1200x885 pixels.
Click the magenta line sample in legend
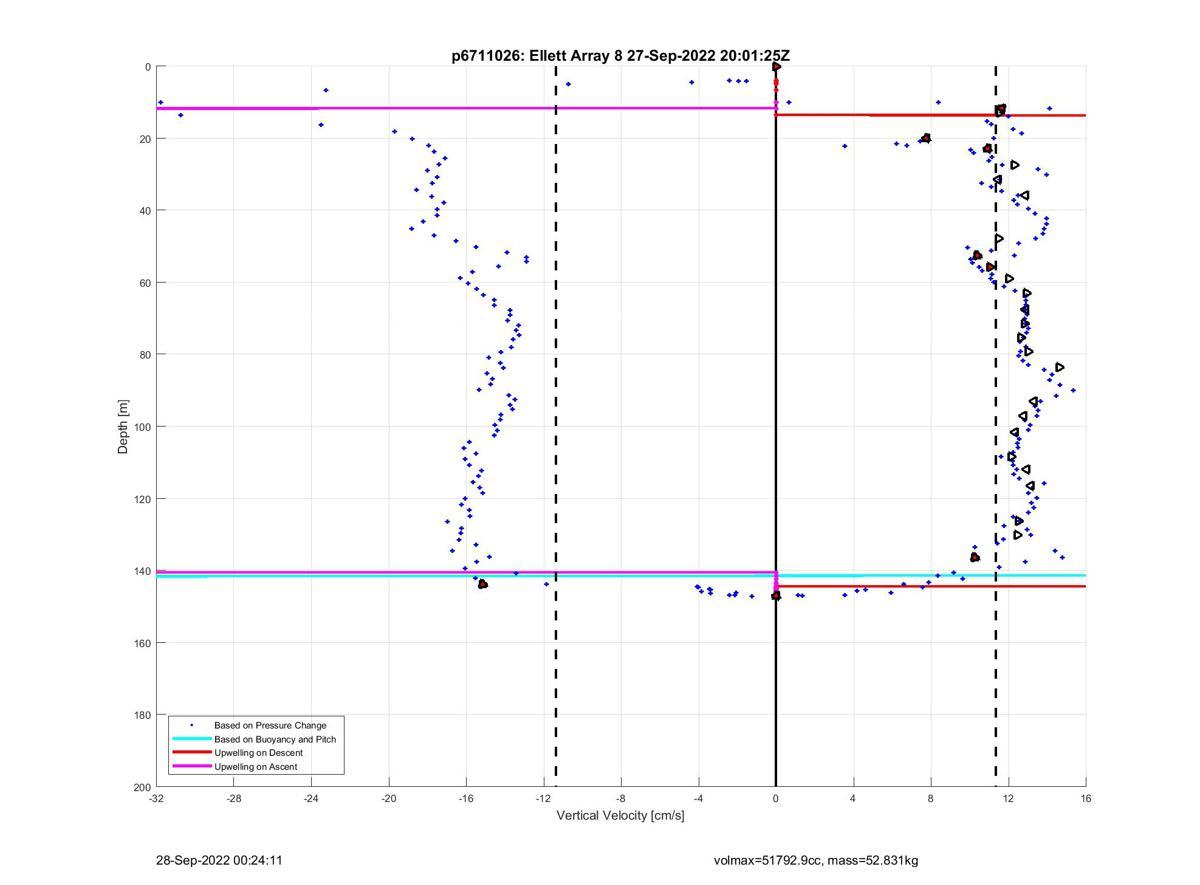tap(191, 767)
